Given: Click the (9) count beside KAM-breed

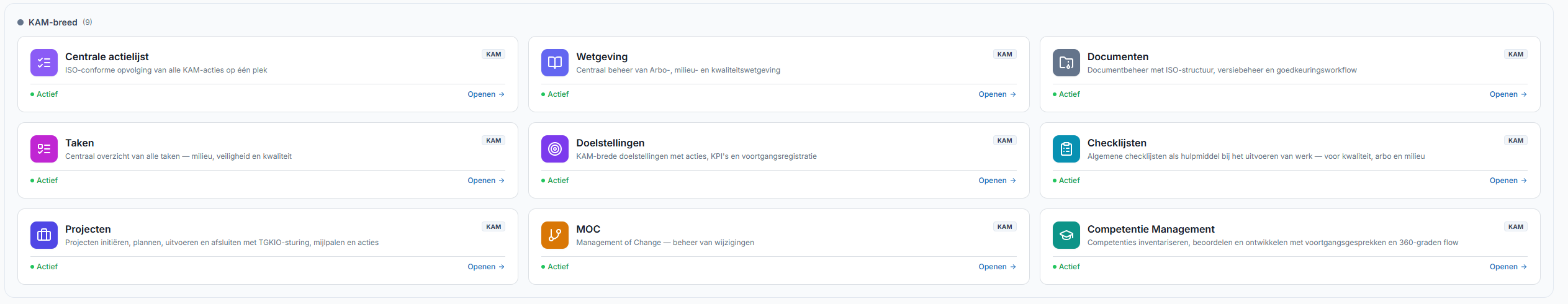Looking at the screenshot, I should click(x=88, y=22).
